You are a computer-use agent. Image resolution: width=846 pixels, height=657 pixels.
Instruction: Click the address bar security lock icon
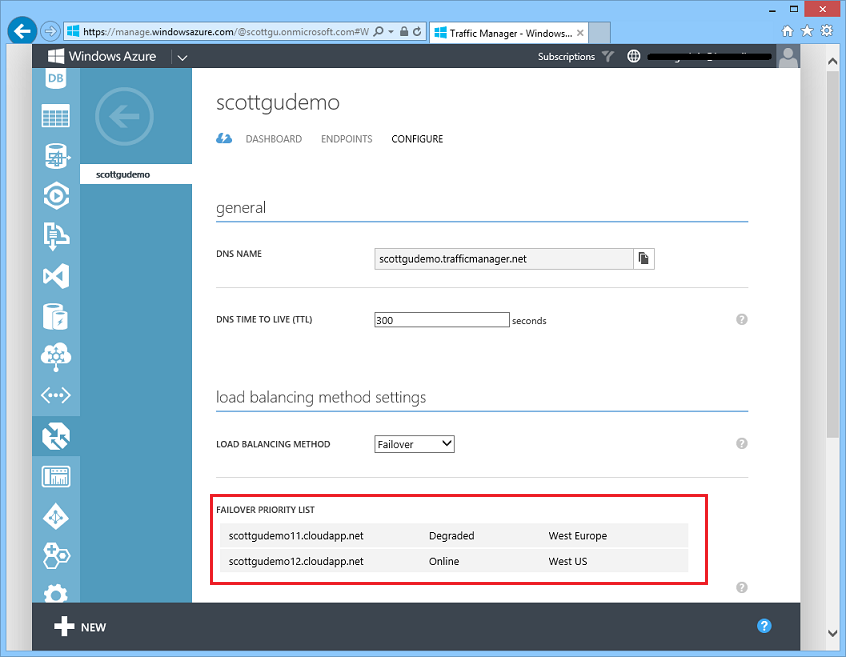[404, 31]
